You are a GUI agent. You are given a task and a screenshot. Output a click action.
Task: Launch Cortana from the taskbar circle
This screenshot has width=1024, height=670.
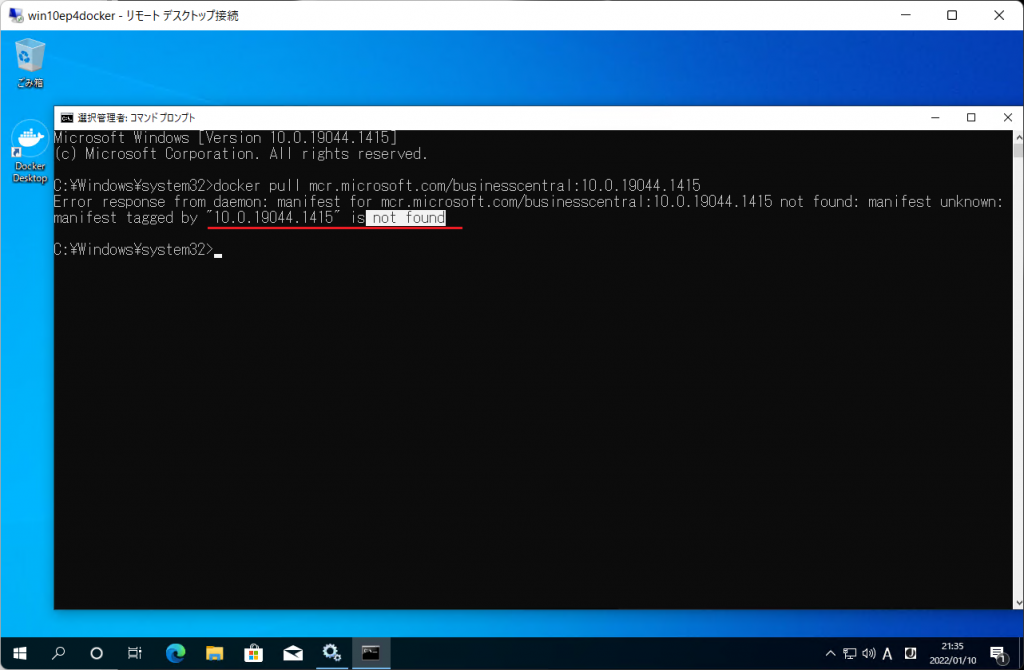(97, 653)
